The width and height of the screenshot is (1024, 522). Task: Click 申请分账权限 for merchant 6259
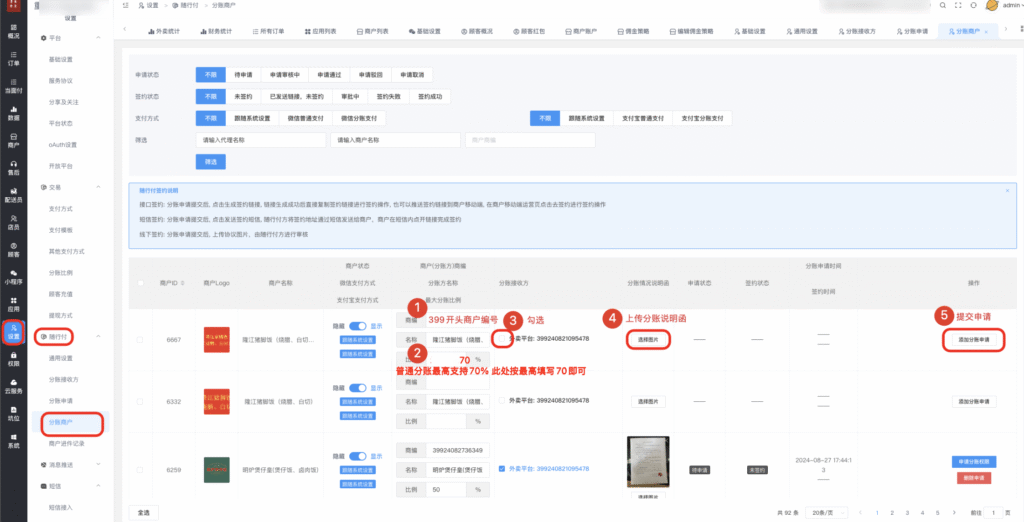(x=974, y=462)
